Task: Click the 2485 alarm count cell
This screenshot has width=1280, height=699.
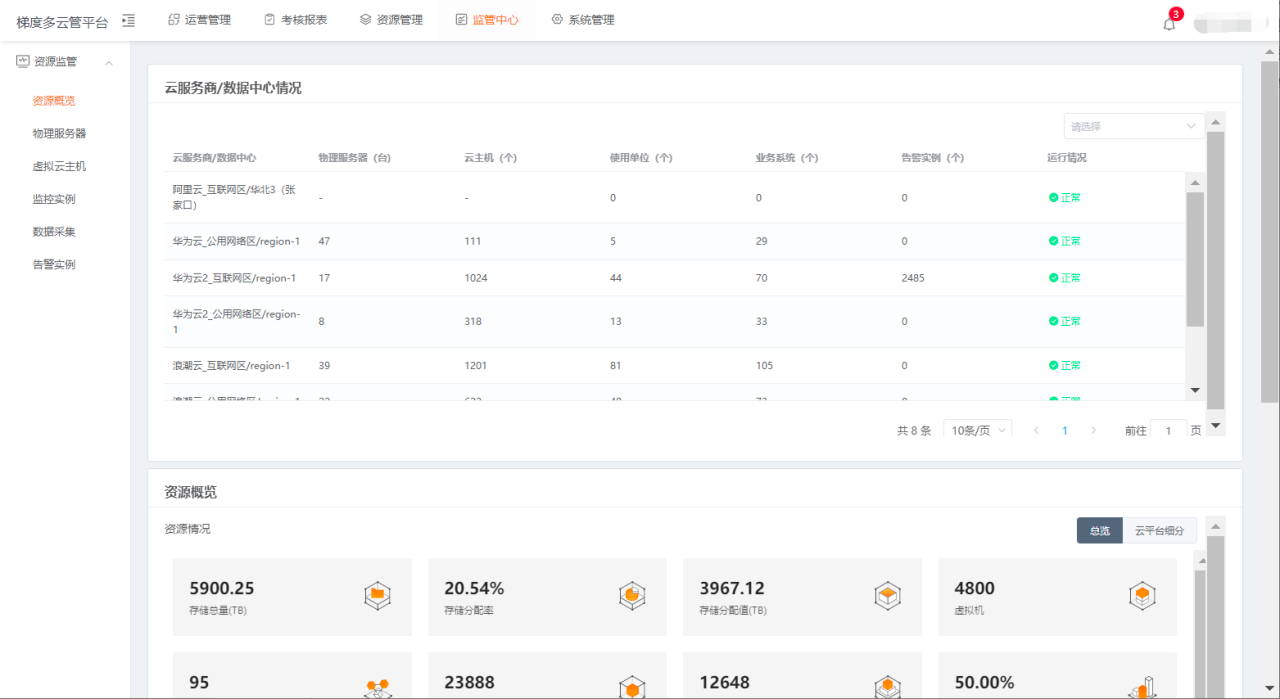Action: [x=913, y=278]
